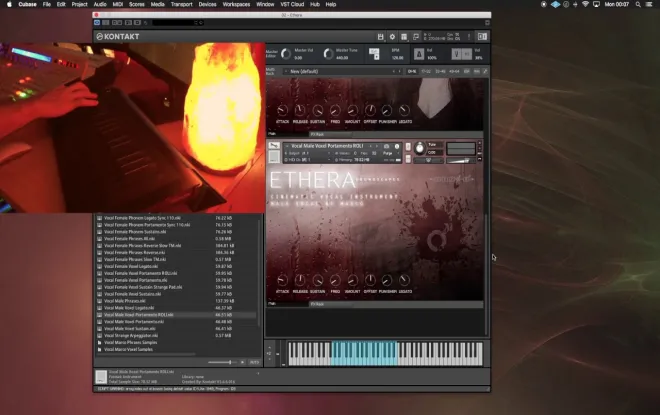This screenshot has width=660, height=415.
Task: Open instrument edit wrench on Vocal Male Vowel Portamento
Action: (x=274, y=146)
